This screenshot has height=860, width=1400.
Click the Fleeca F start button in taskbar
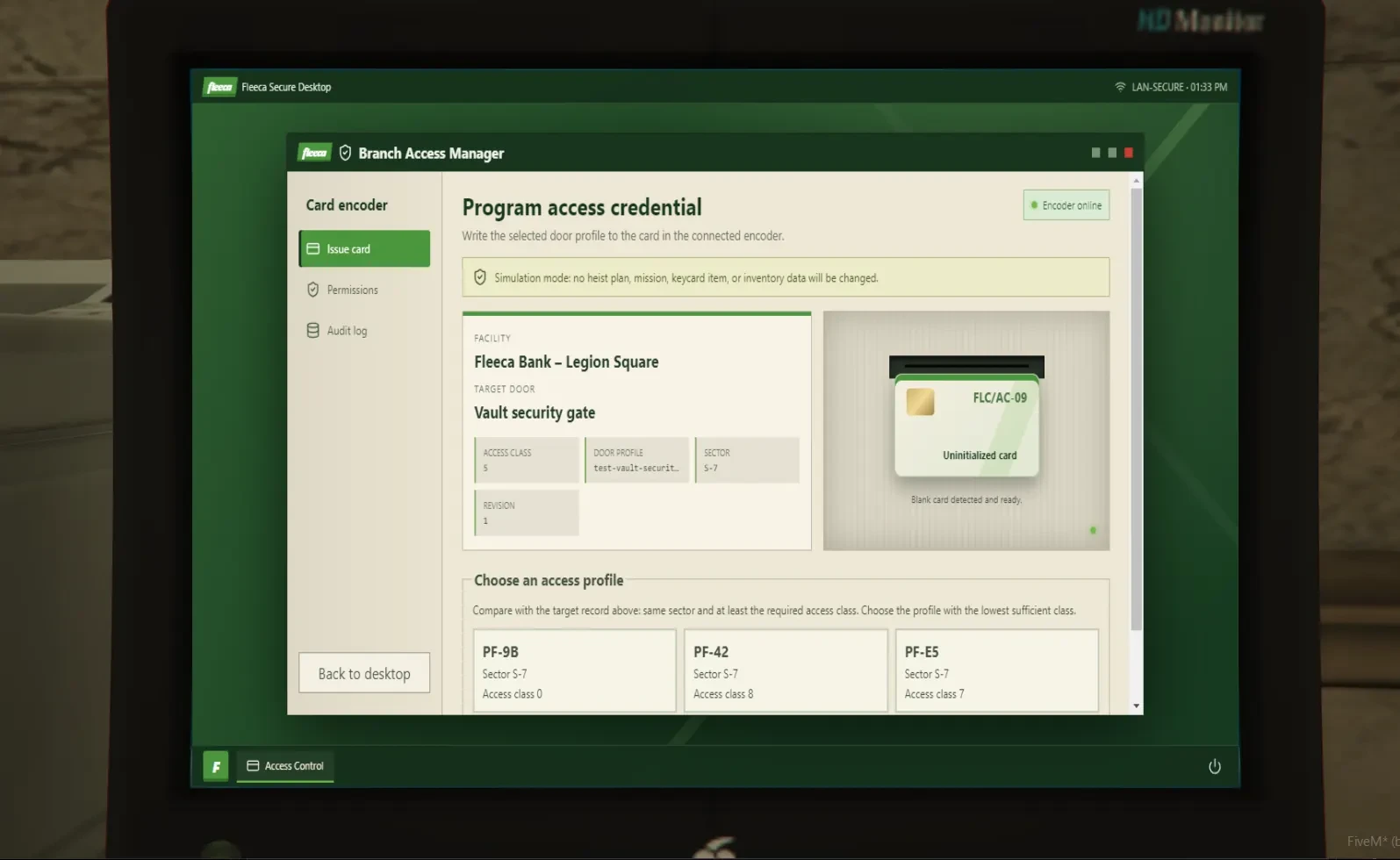[216, 766]
